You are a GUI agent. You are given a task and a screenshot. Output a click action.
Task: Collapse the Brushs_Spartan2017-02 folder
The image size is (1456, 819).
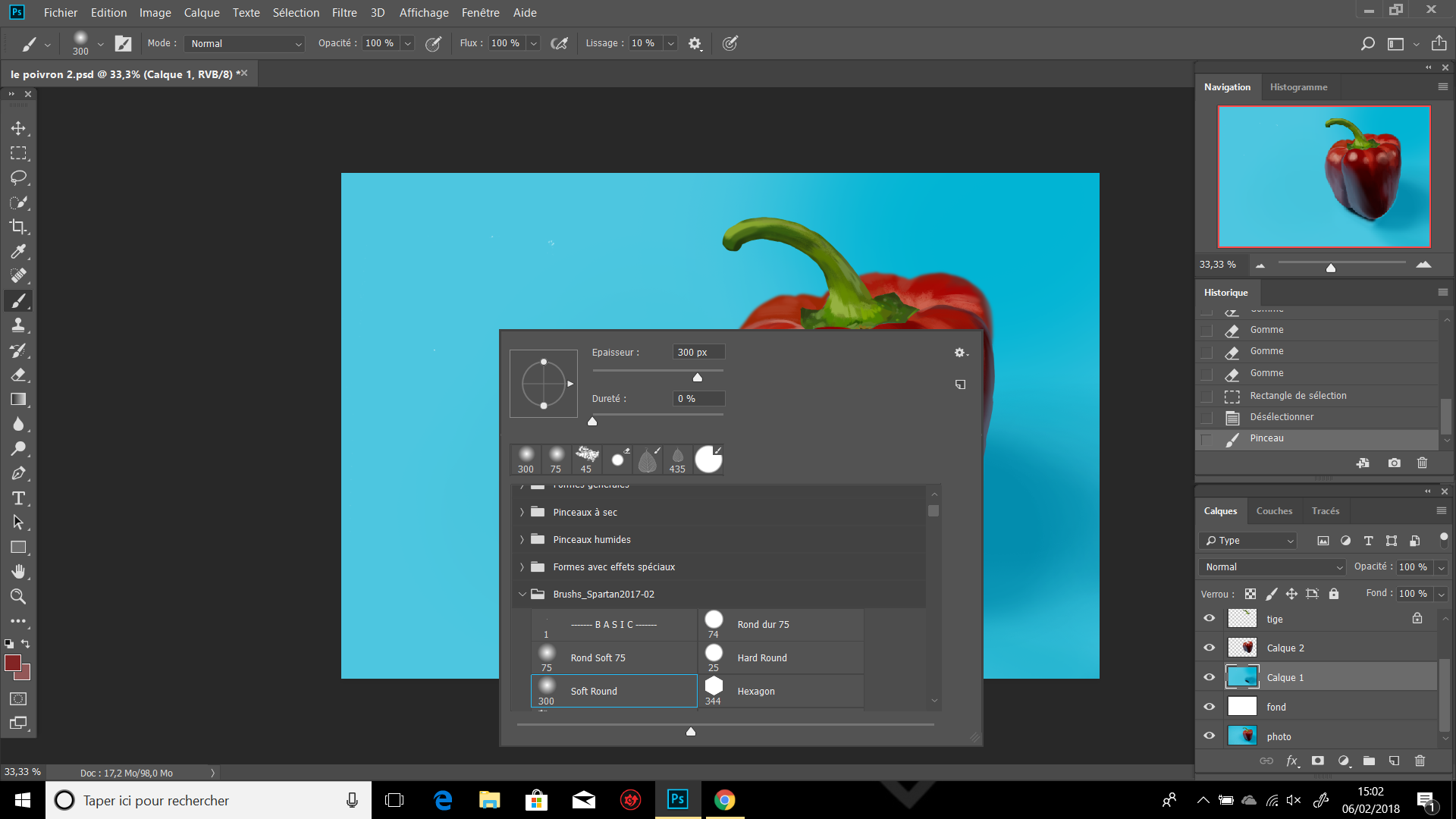pos(522,595)
